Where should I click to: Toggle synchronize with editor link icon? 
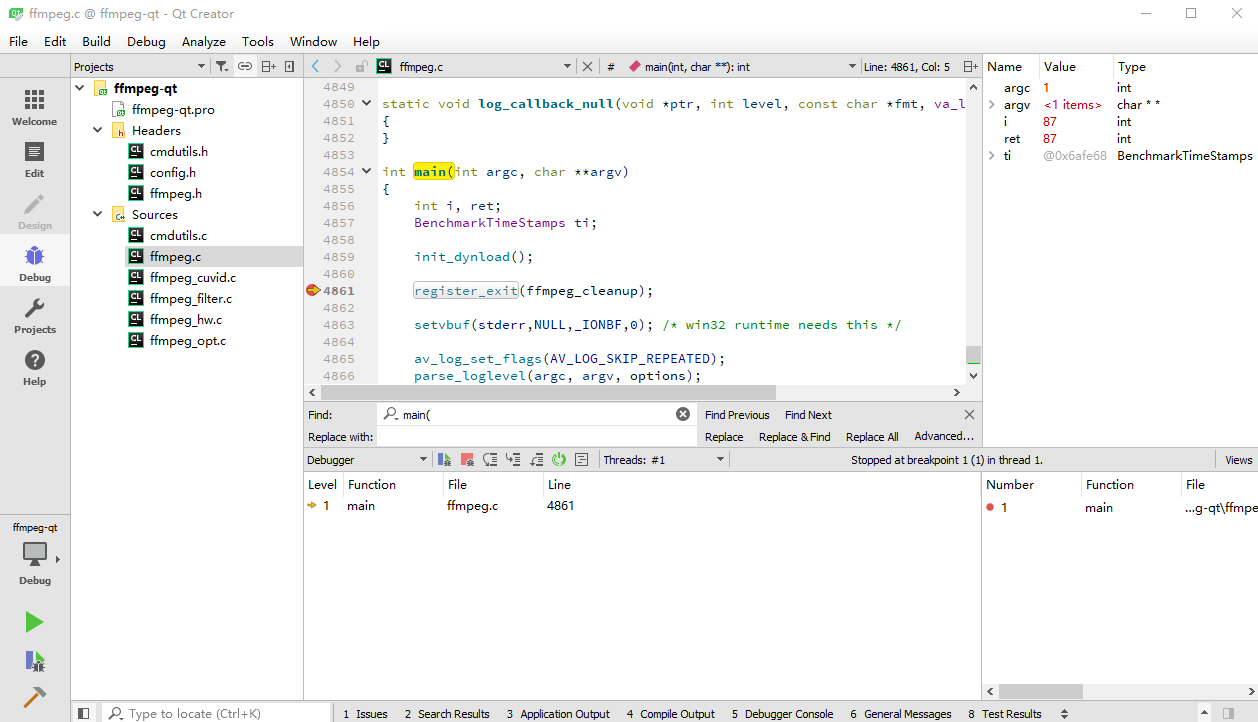[245, 66]
